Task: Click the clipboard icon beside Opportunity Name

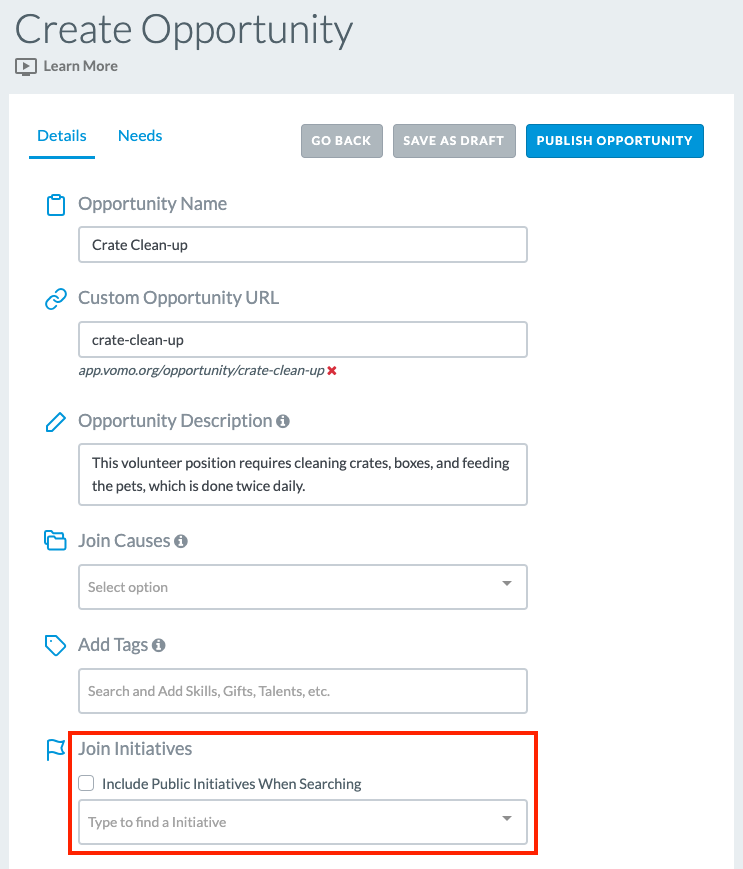Action: pyautogui.click(x=55, y=205)
